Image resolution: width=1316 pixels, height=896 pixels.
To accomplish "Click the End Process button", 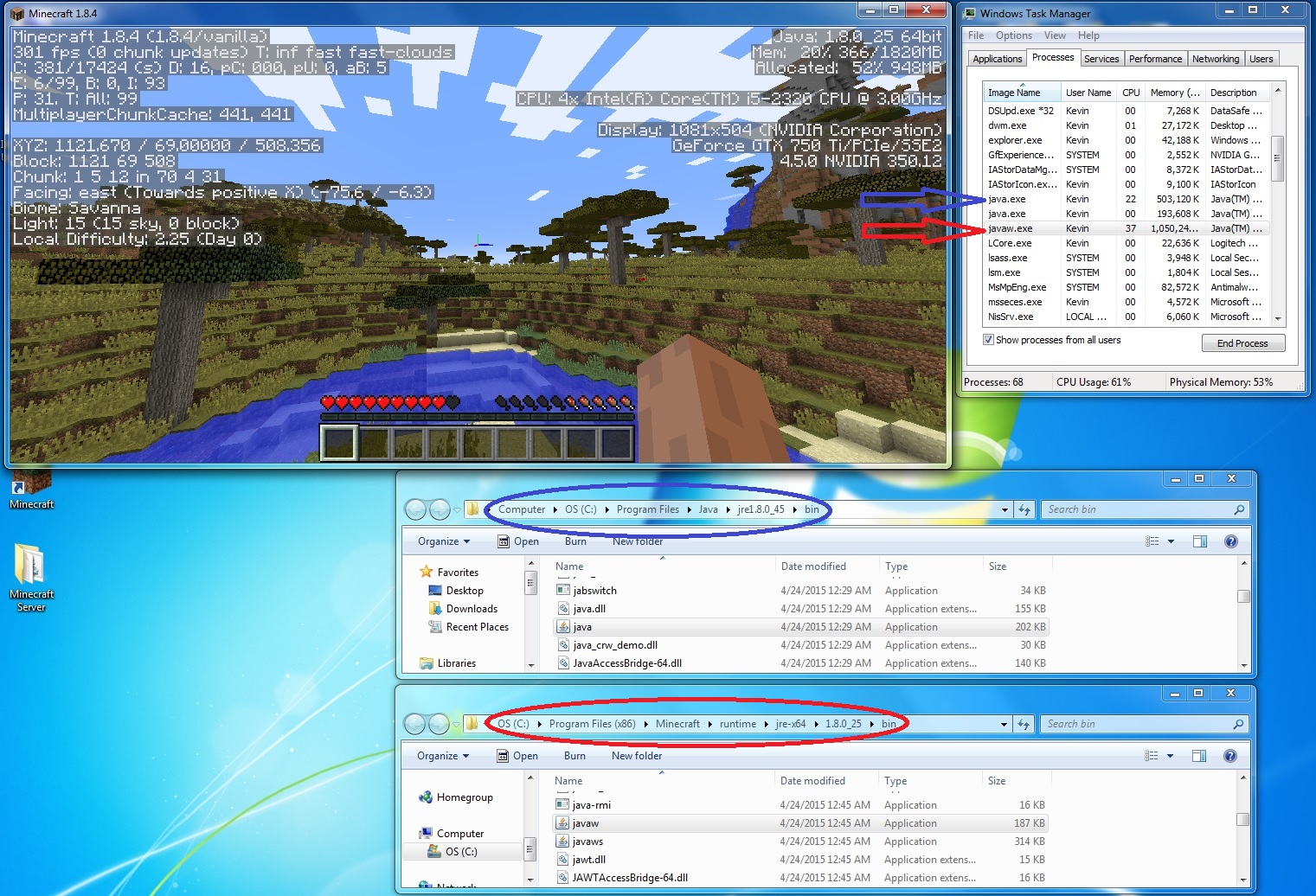I will point(1242,343).
